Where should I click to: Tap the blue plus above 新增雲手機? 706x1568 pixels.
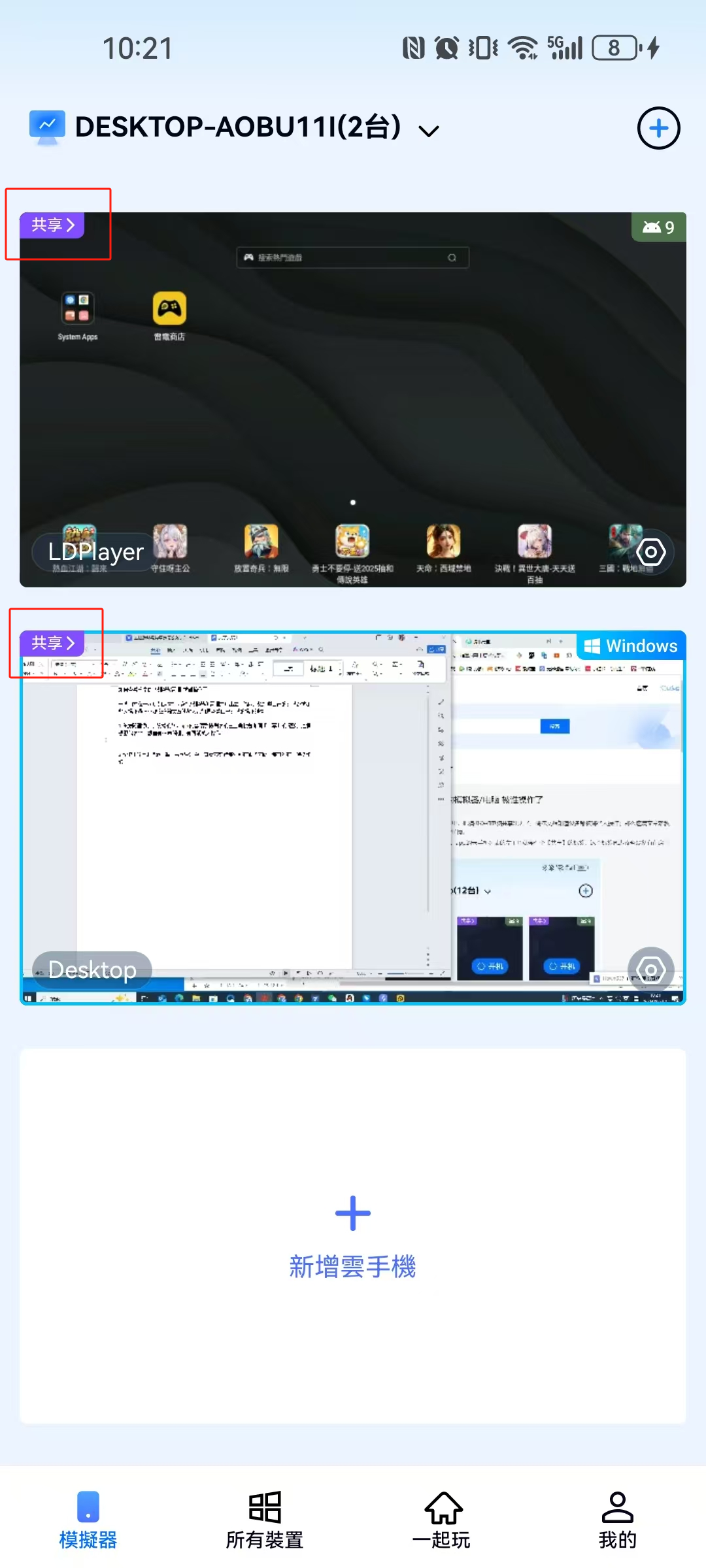[353, 1213]
